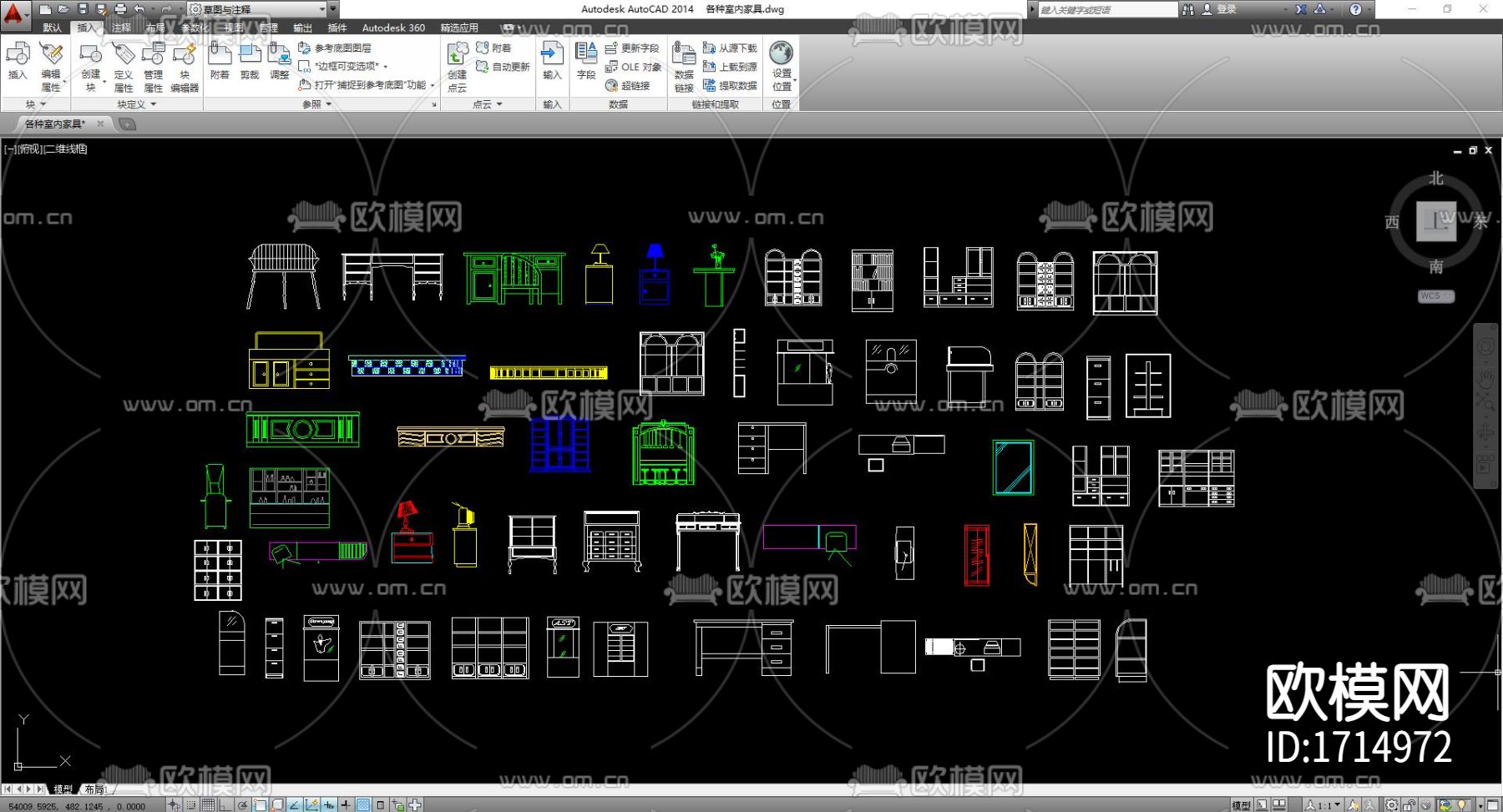Open the Autodesk 360 ribbon tab

(x=393, y=28)
